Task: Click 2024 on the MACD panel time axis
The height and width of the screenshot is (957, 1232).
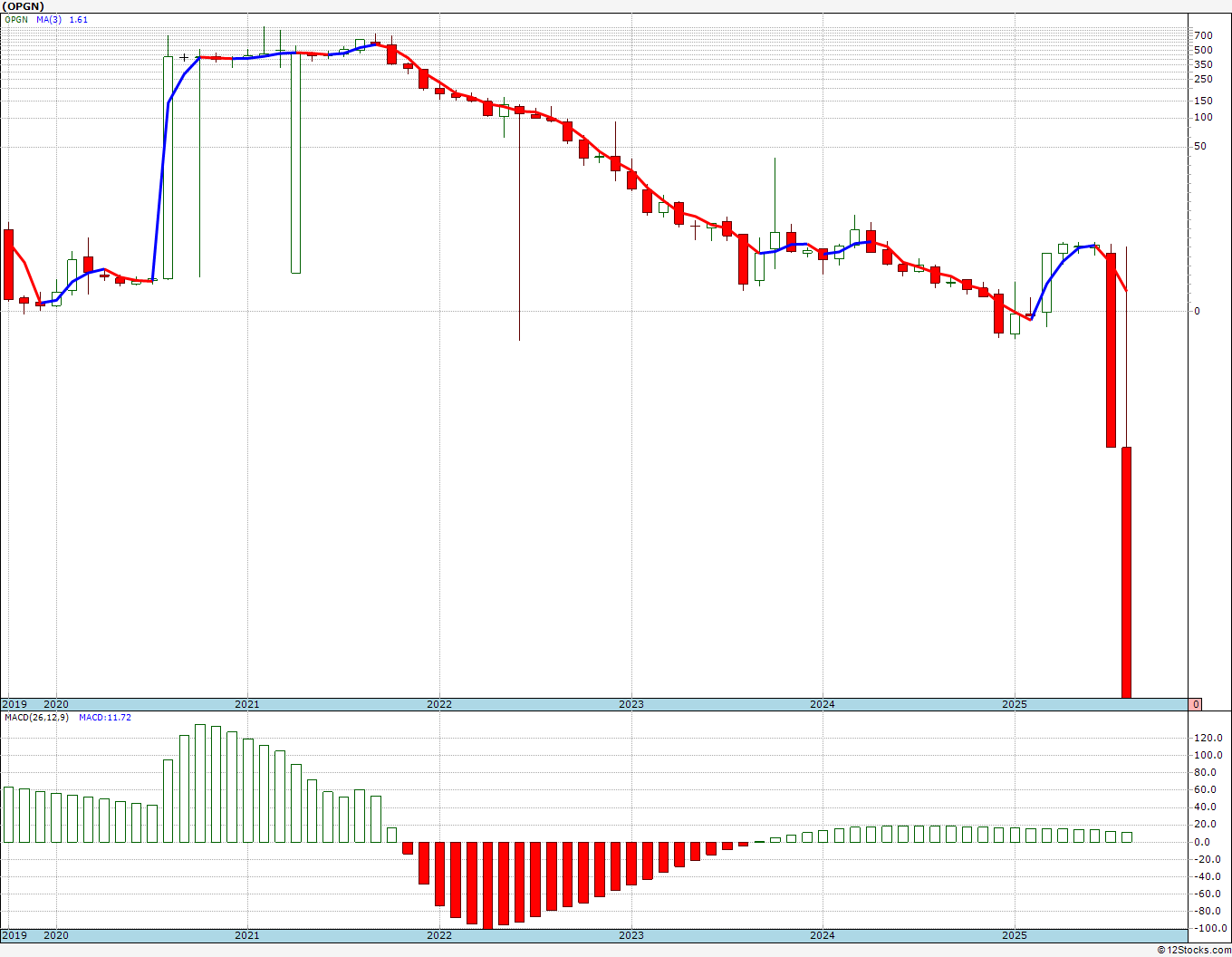Action: coord(823,935)
